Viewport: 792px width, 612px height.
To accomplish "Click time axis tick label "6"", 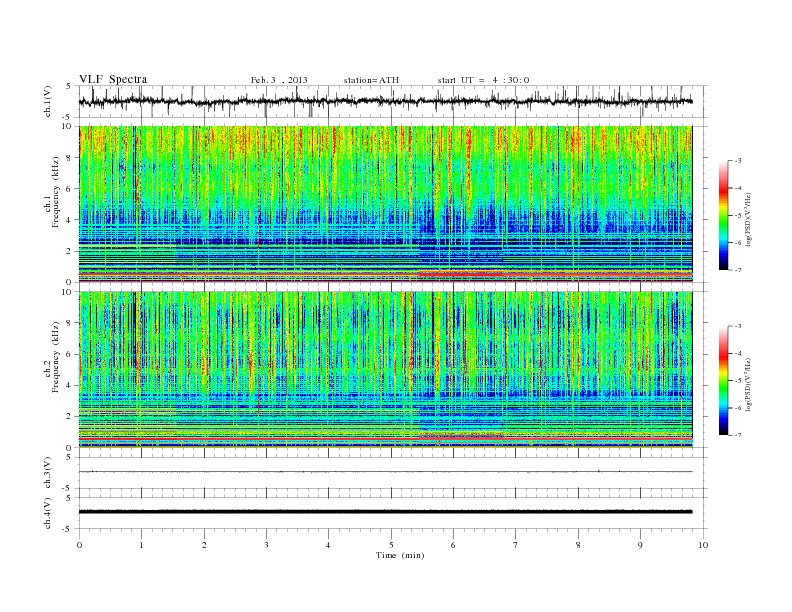I will tap(453, 545).
